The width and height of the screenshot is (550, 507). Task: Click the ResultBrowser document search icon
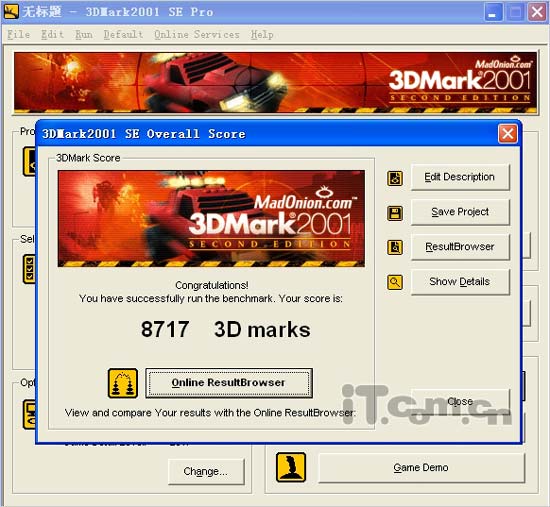click(395, 247)
